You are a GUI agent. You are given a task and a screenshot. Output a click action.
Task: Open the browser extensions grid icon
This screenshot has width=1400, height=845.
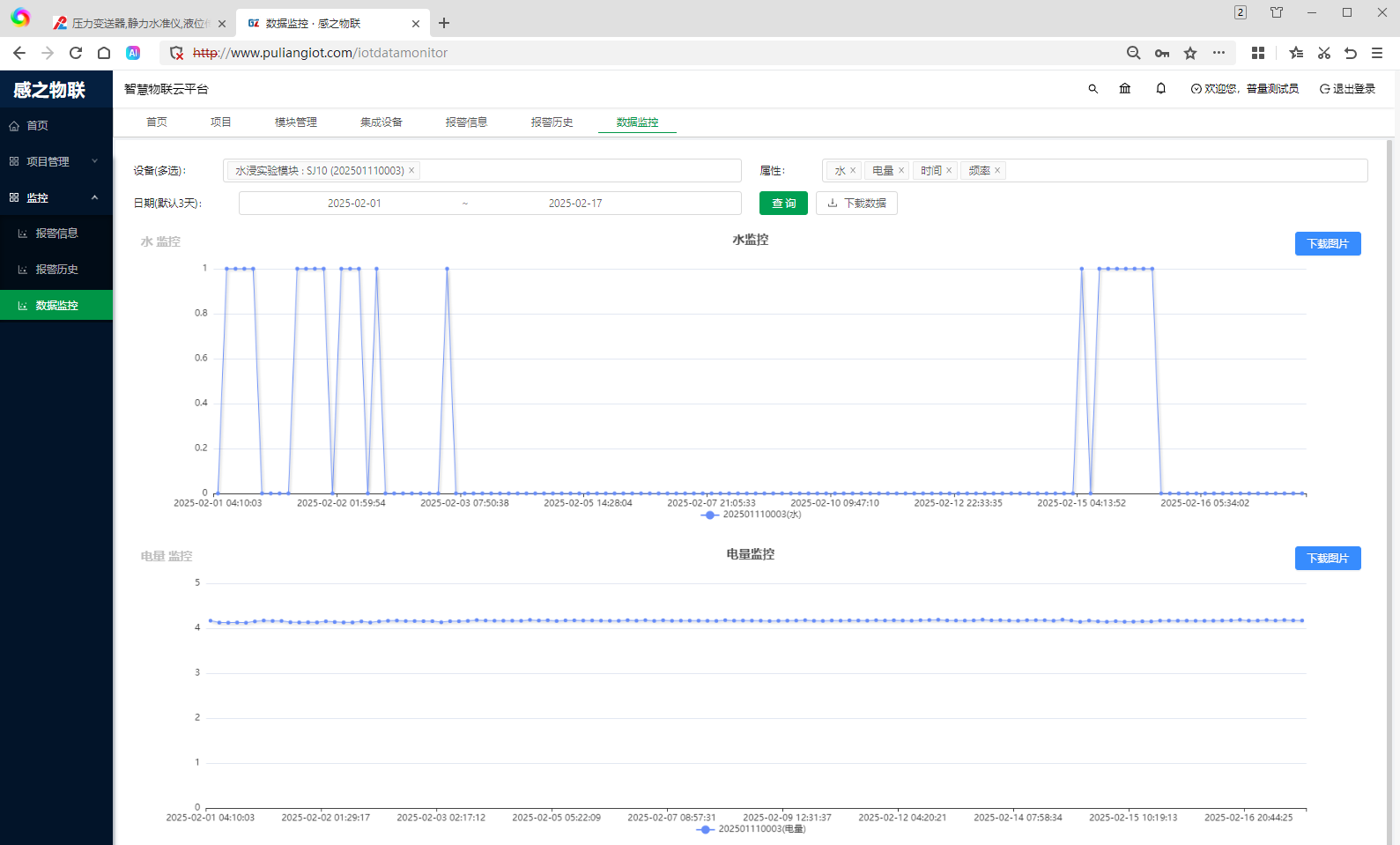[x=1257, y=53]
